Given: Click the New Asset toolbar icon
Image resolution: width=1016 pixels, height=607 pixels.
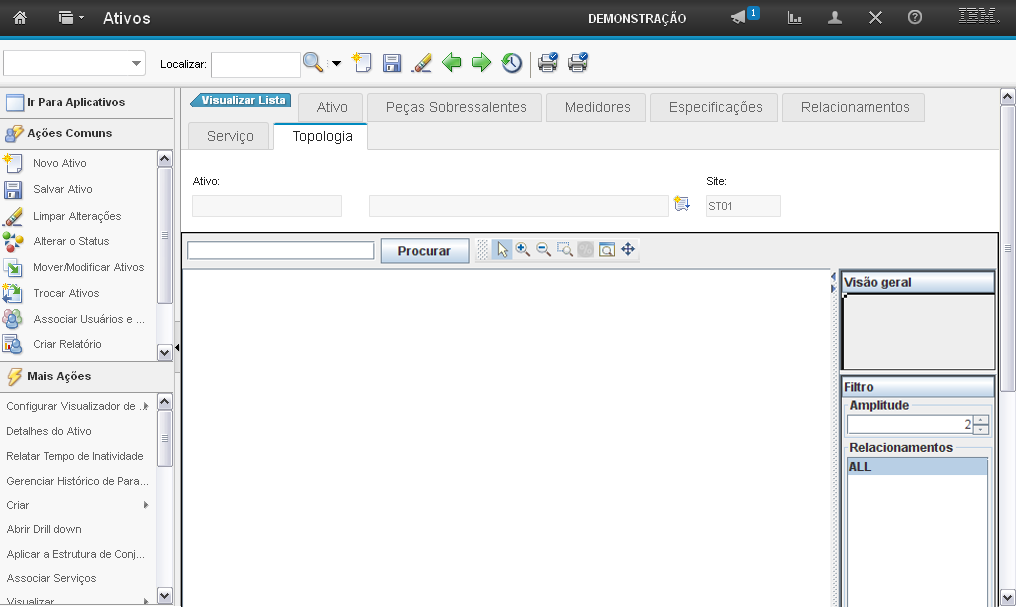Looking at the screenshot, I should pyautogui.click(x=362, y=63).
